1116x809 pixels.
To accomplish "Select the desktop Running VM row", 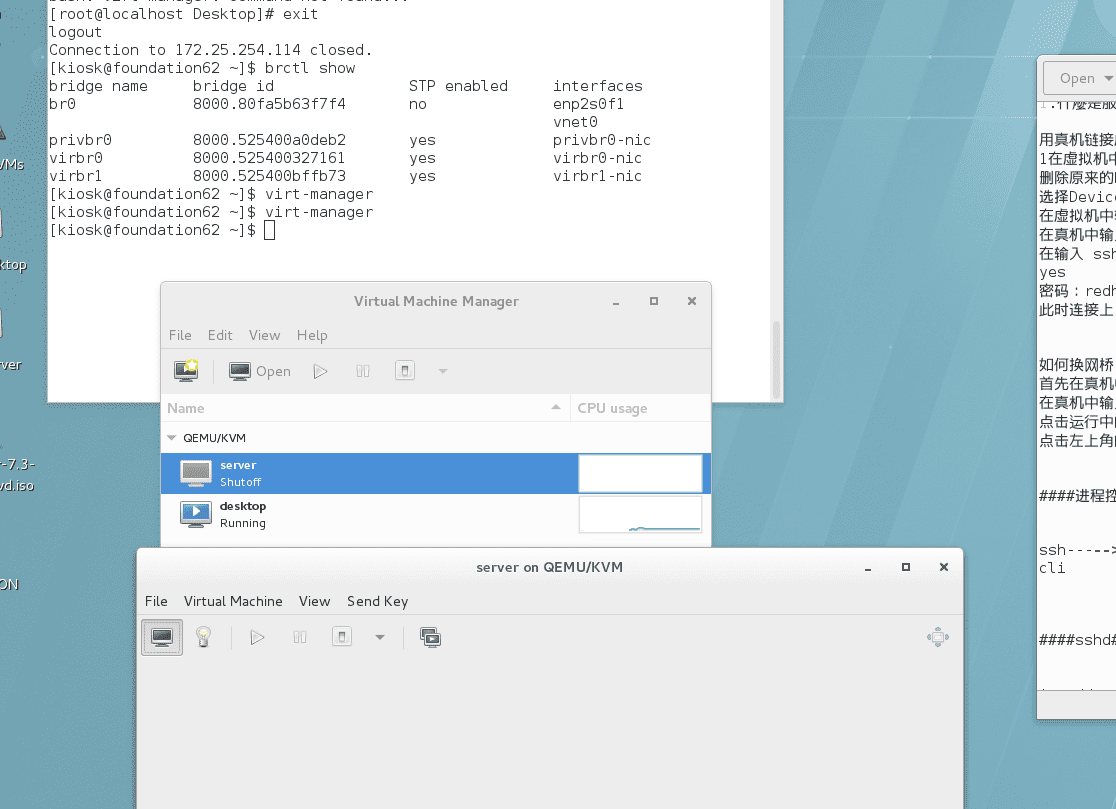I will pos(436,514).
